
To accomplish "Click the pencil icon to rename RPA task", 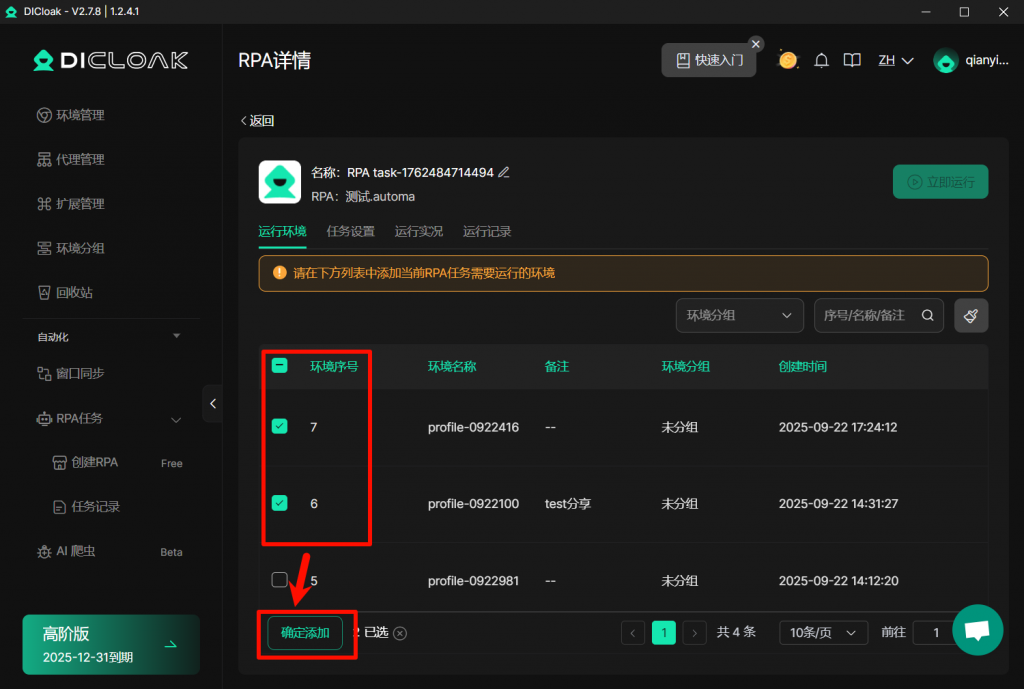I will click(504, 172).
